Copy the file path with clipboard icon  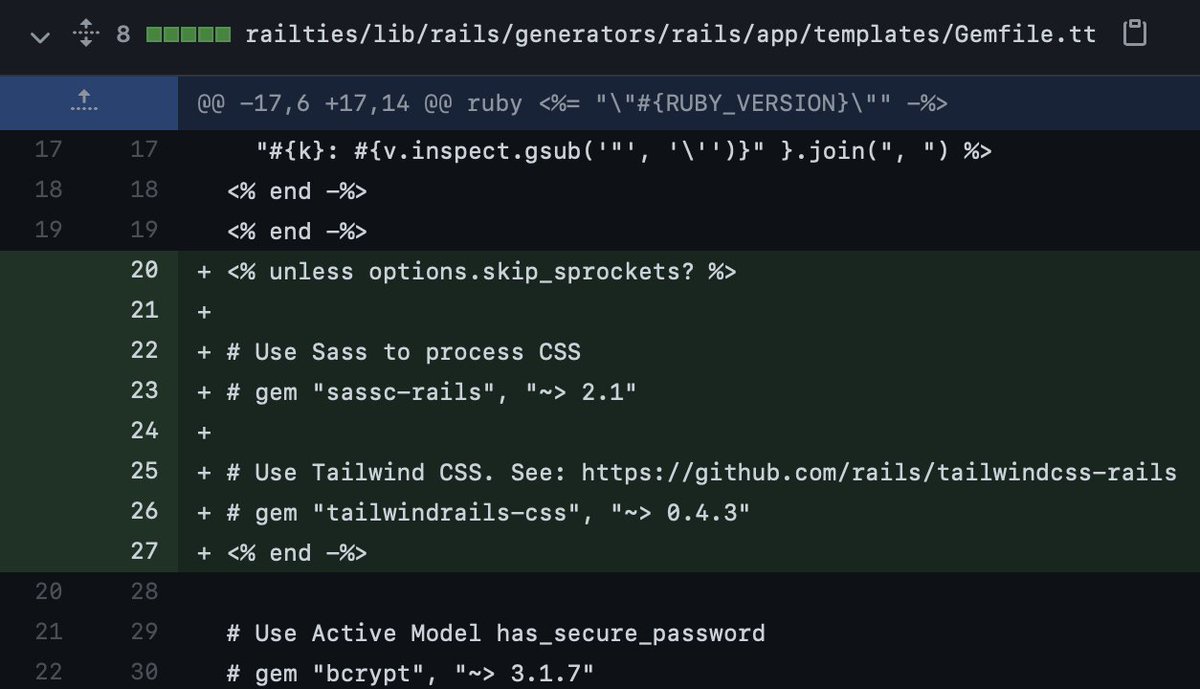pos(1134,34)
